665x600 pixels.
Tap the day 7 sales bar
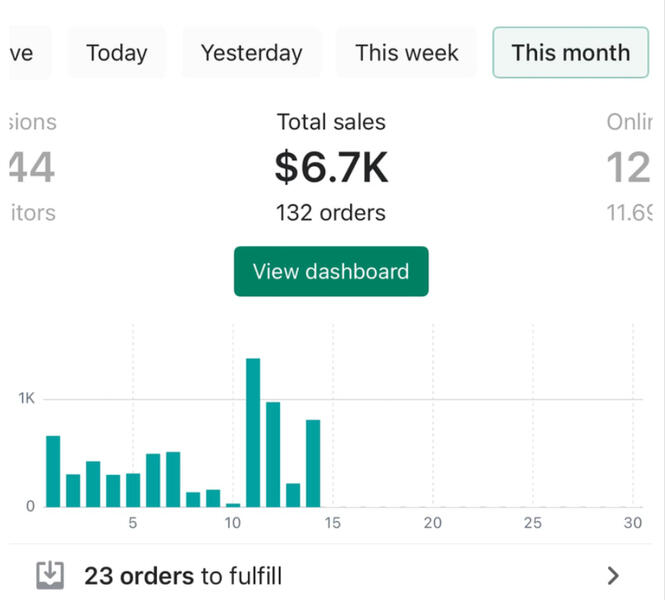click(x=173, y=479)
